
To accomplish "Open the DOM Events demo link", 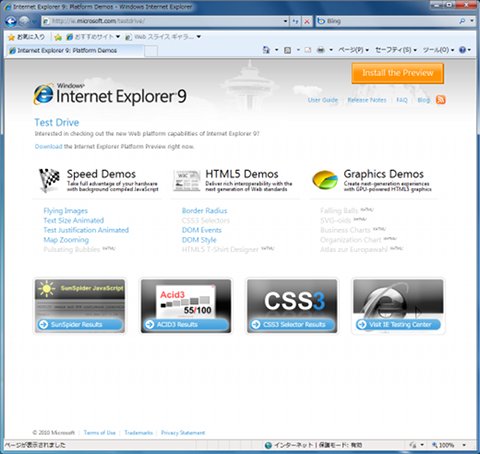I will tap(202, 230).
